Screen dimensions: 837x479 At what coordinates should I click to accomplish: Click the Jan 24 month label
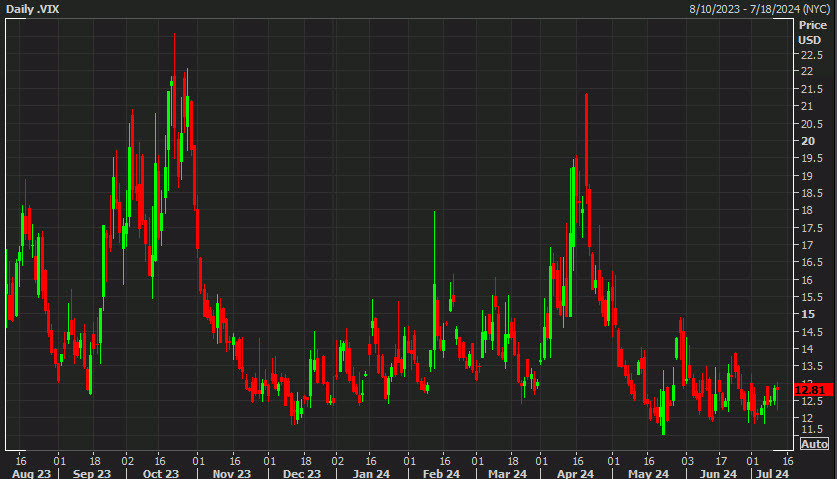point(372,474)
